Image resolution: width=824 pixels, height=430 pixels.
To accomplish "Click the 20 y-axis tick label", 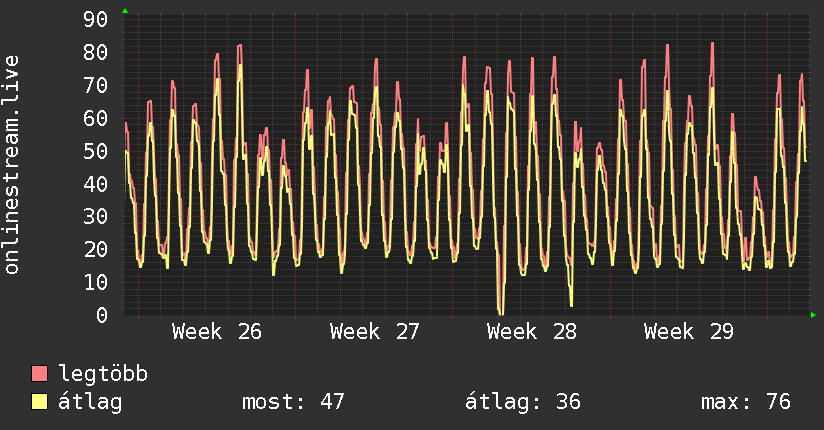I will pyautogui.click(x=96, y=249).
